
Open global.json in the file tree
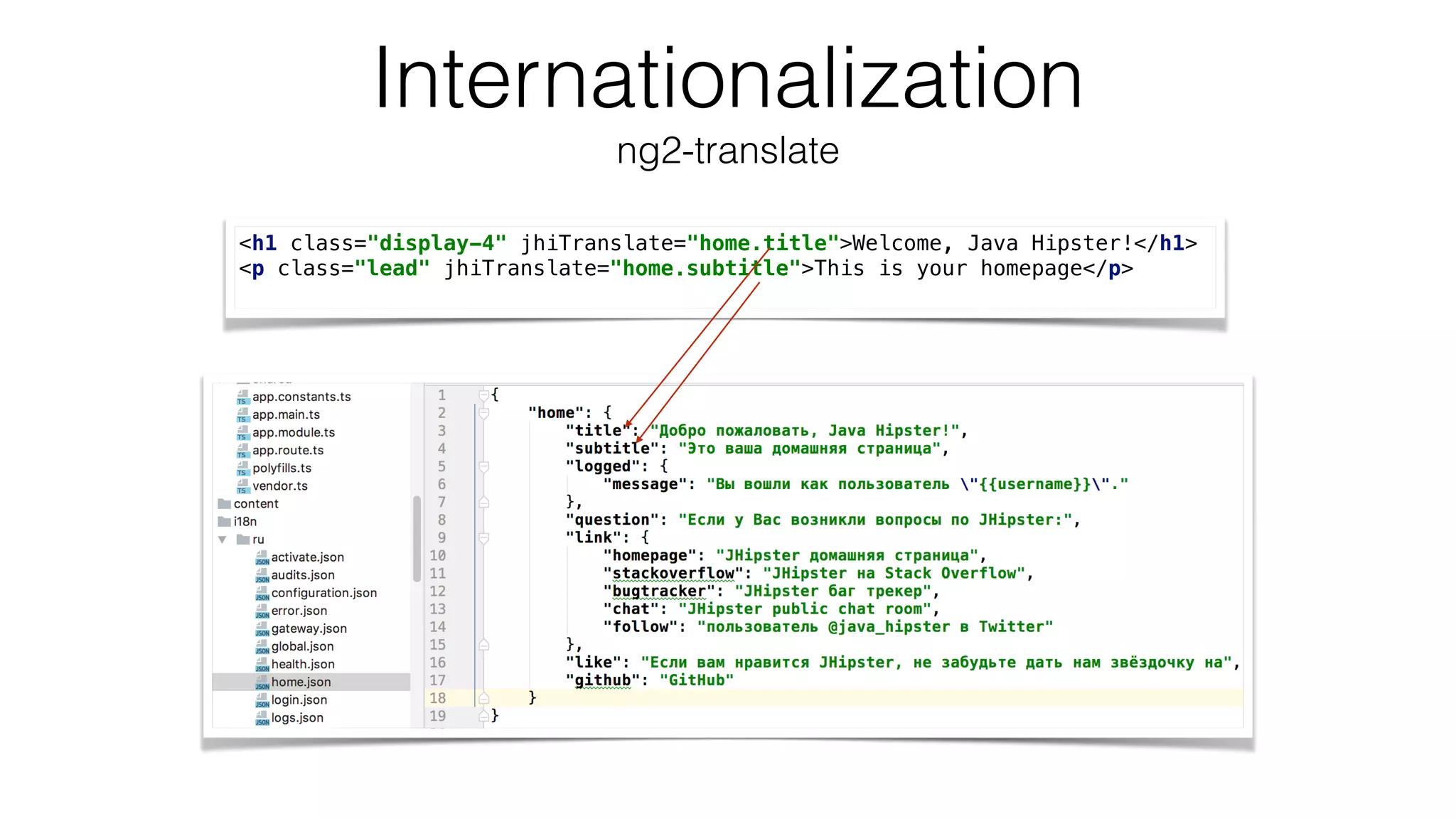click(x=302, y=646)
